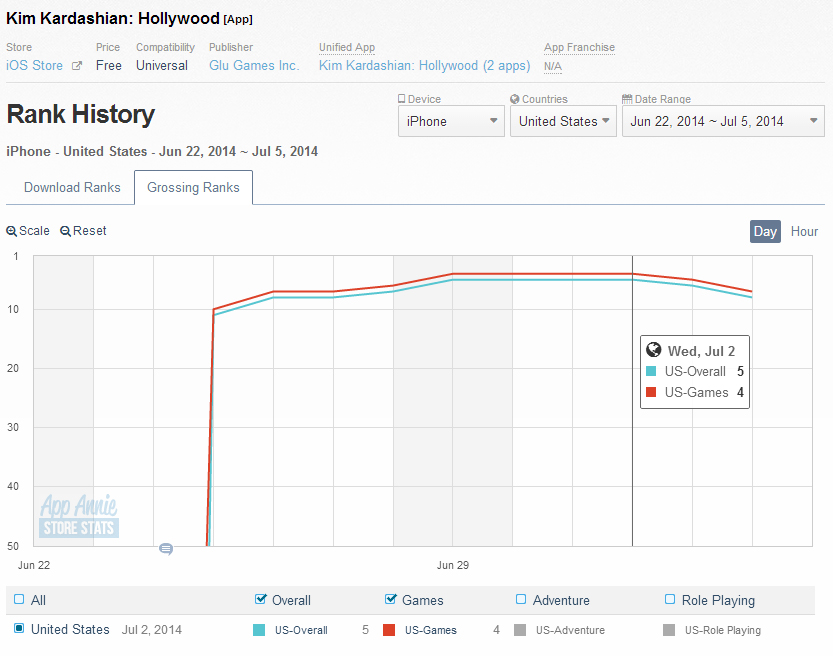The height and width of the screenshot is (656, 833).
Task: Click the Scale zoom-in control
Action: click(28, 231)
